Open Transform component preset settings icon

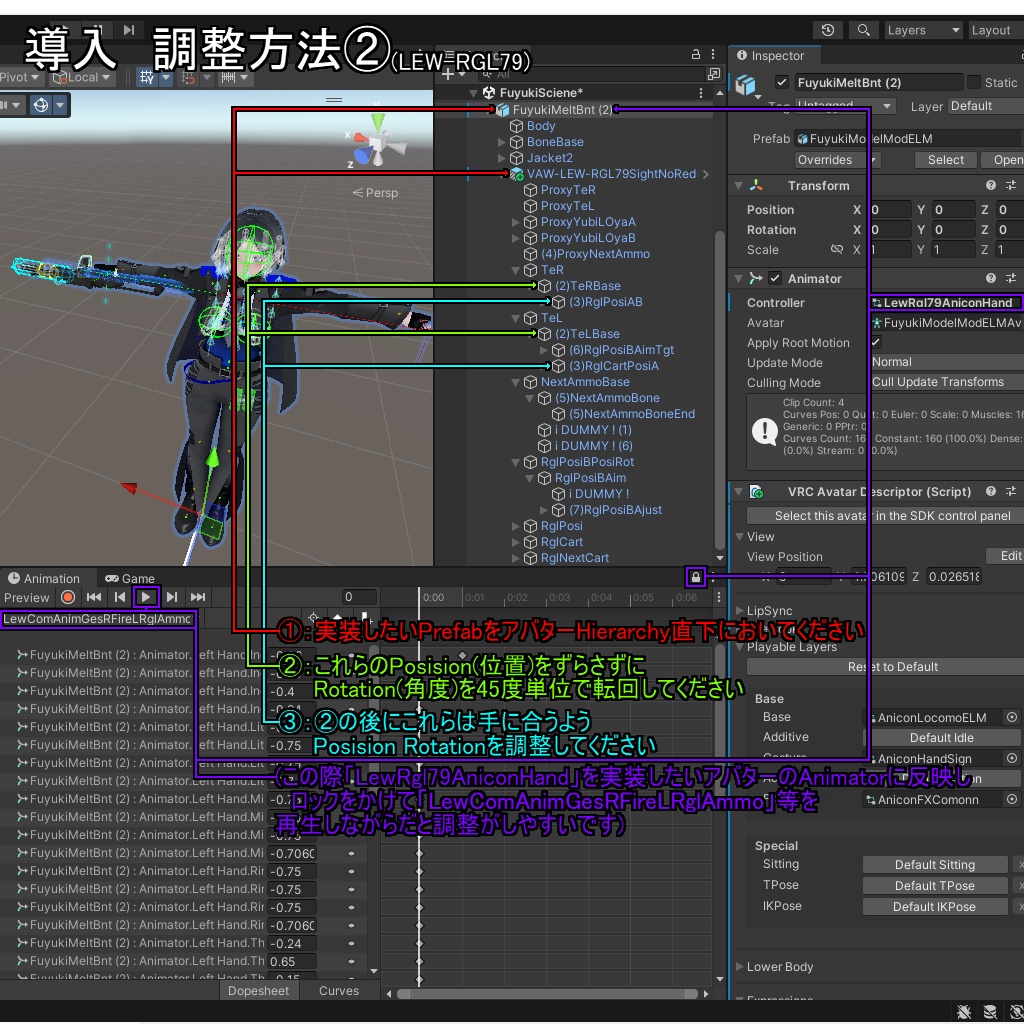[1011, 185]
